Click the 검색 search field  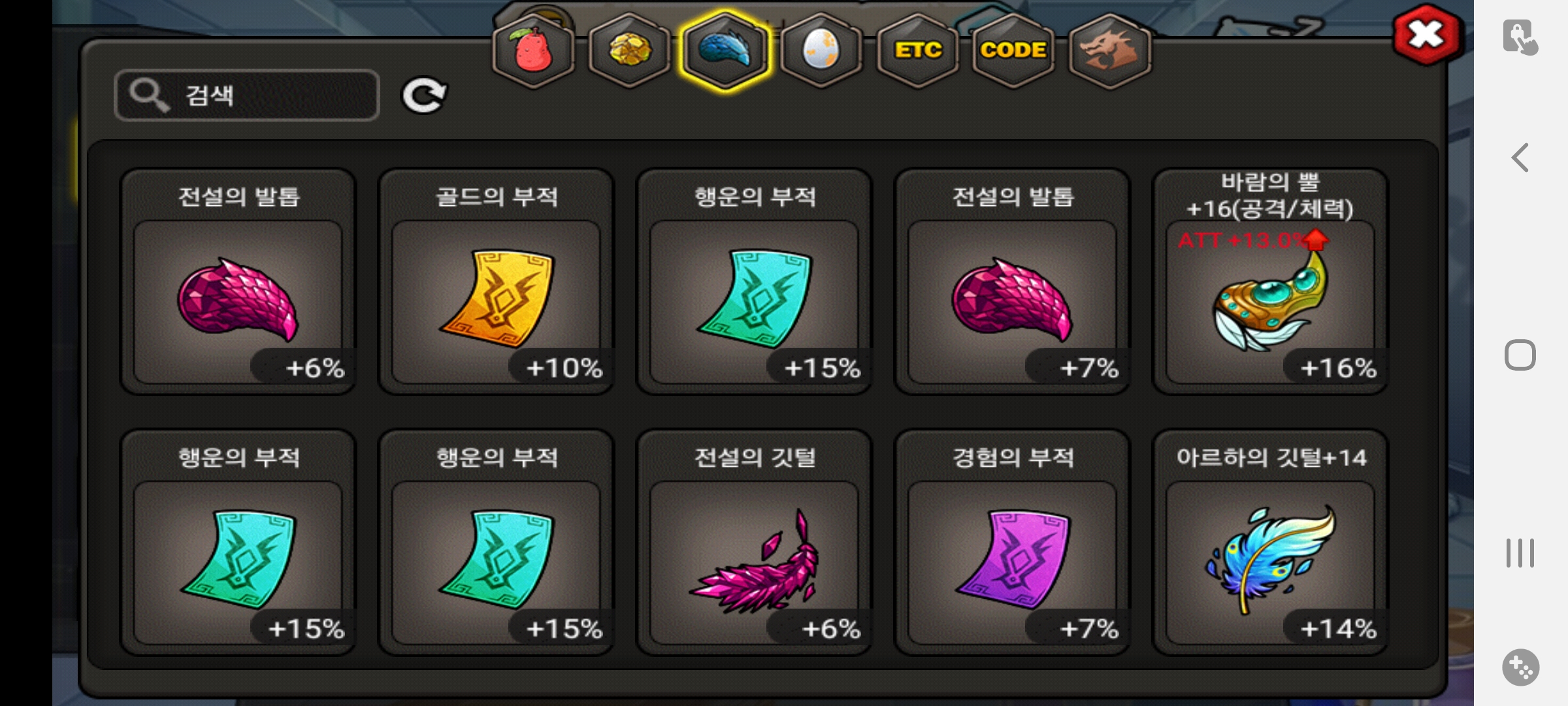click(247, 95)
